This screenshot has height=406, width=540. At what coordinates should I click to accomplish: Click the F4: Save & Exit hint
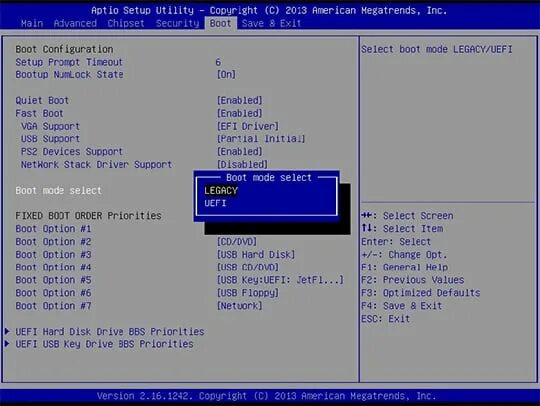pos(402,306)
